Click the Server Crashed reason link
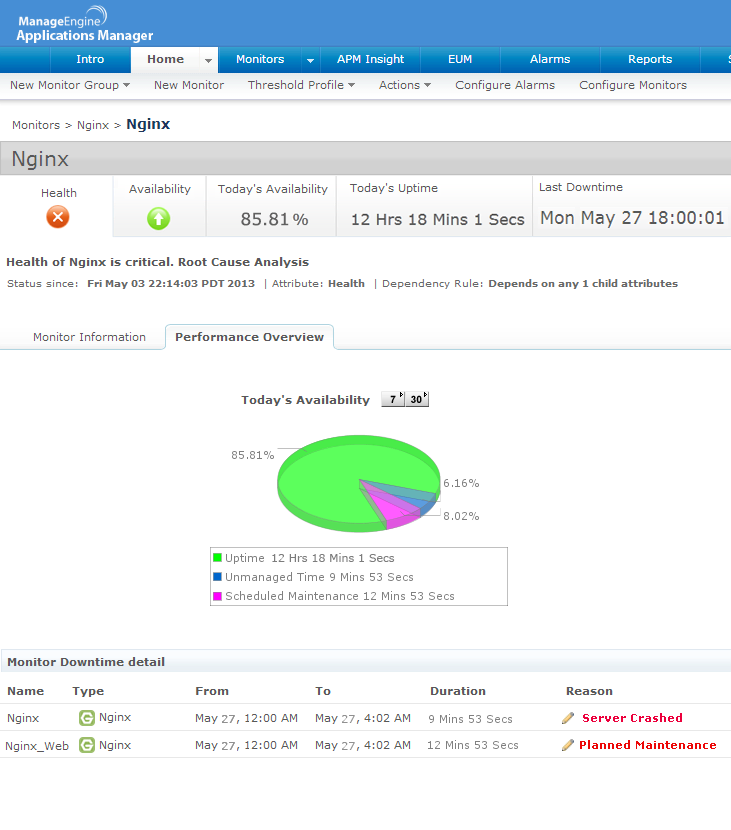The image size is (731, 830). (632, 718)
